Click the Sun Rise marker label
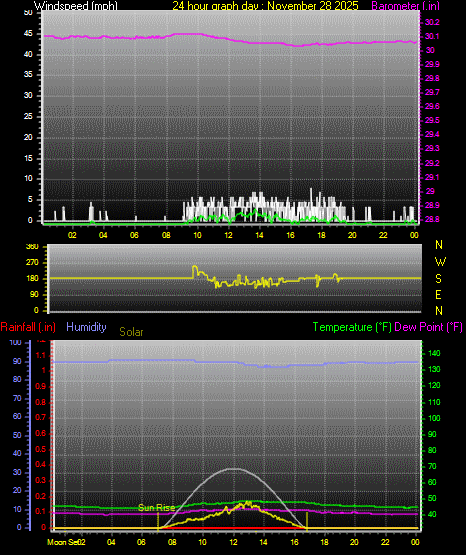 click(x=156, y=508)
